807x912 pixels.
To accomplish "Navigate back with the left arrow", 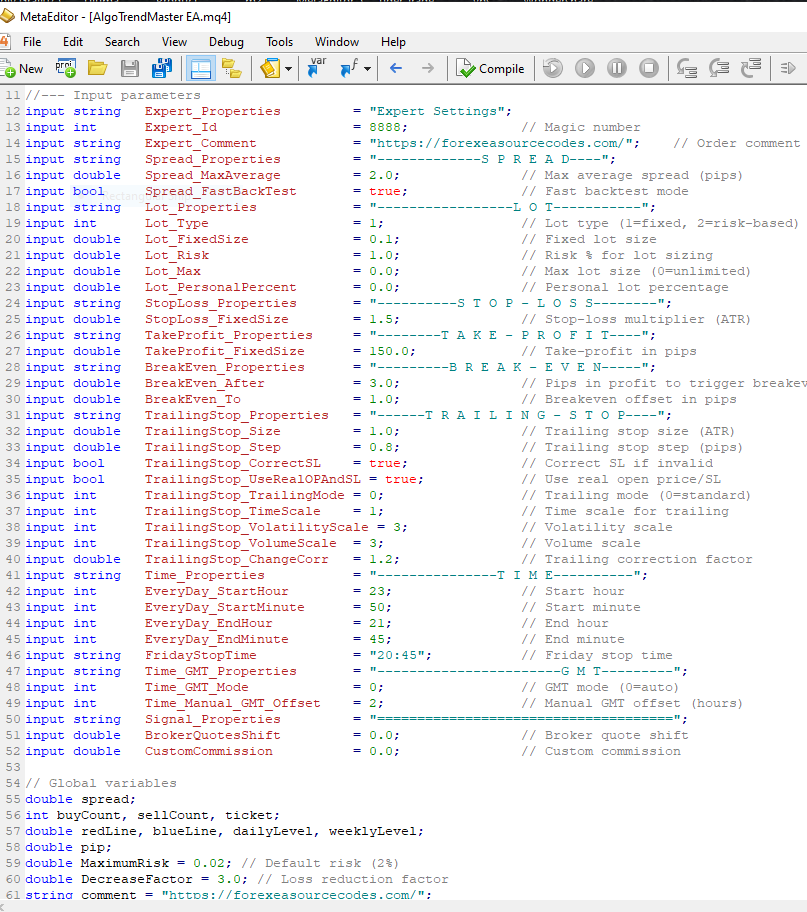I will [396, 69].
